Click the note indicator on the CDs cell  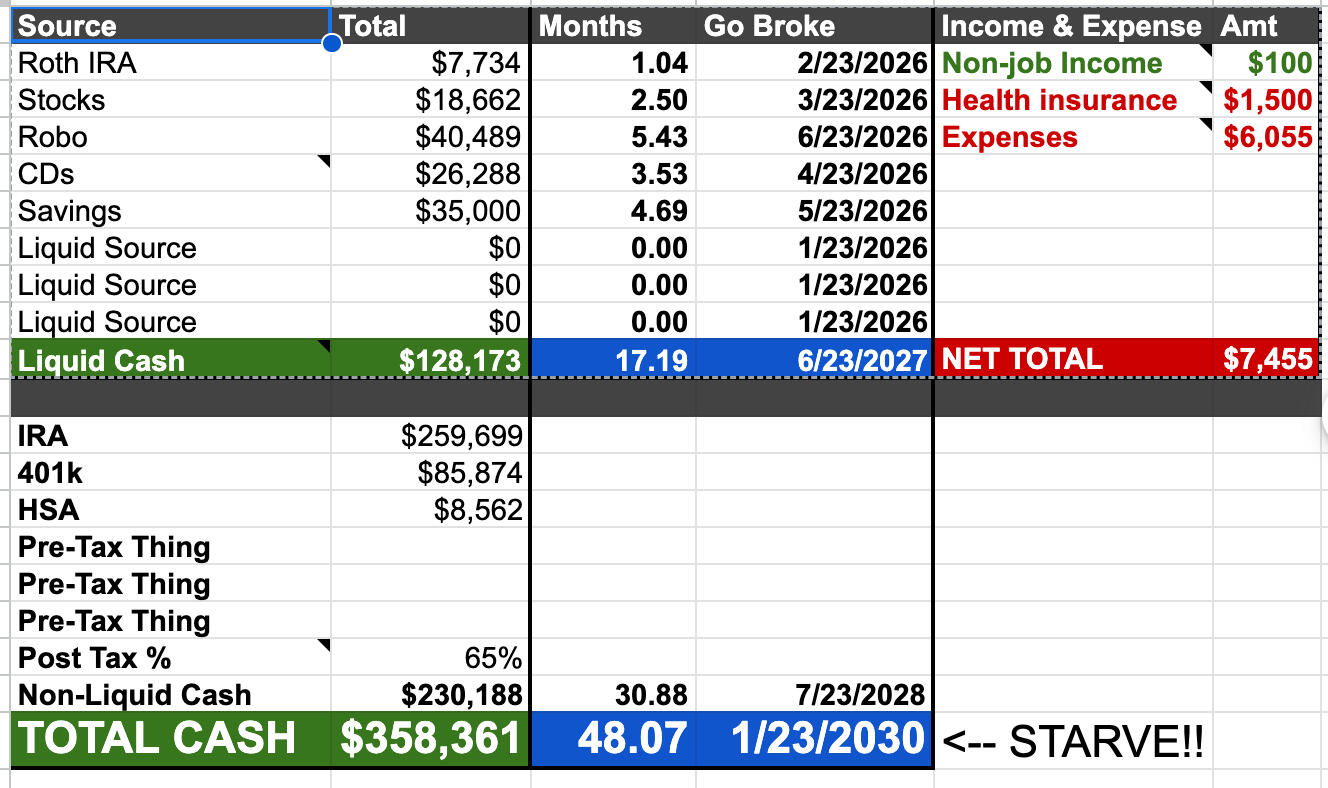[324, 161]
